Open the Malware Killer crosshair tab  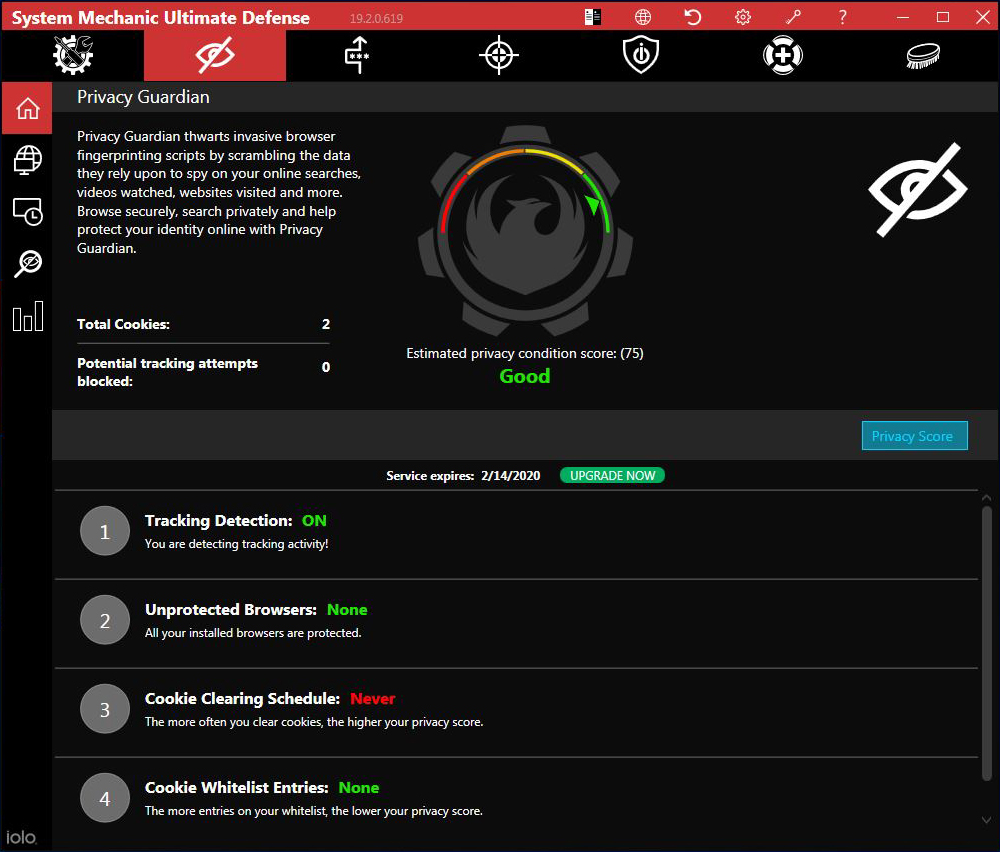pyautogui.click(x=499, y=55)
